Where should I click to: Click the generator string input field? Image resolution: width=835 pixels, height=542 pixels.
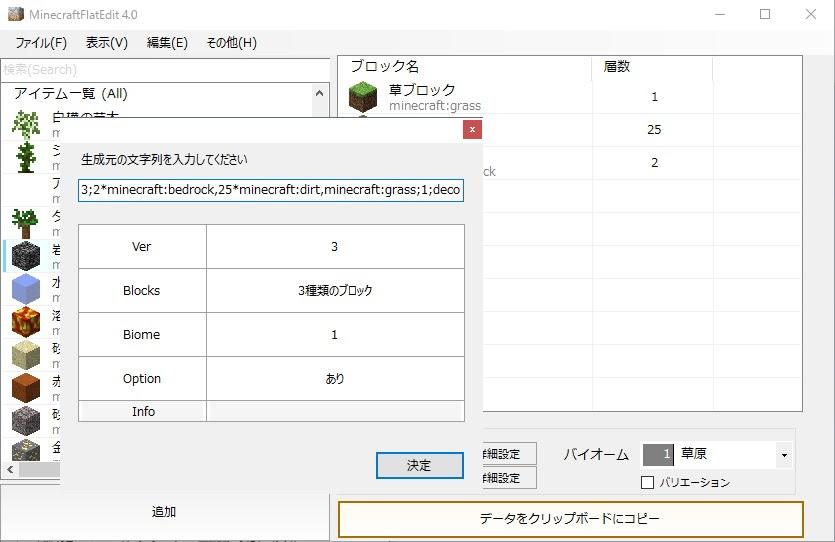271,190
